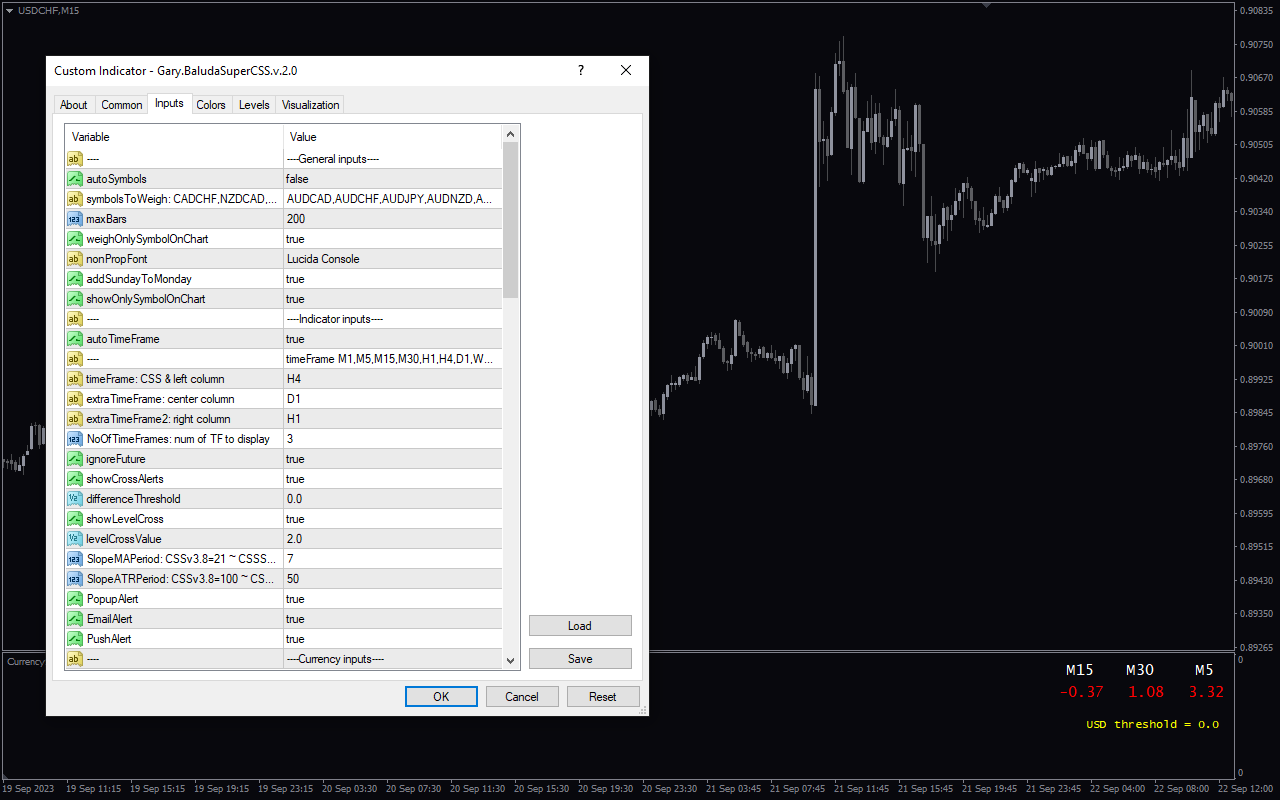Select the maxBars value 200
Image resolution: width=1280 pixels, height=800 pixels.
pos(393,219)
